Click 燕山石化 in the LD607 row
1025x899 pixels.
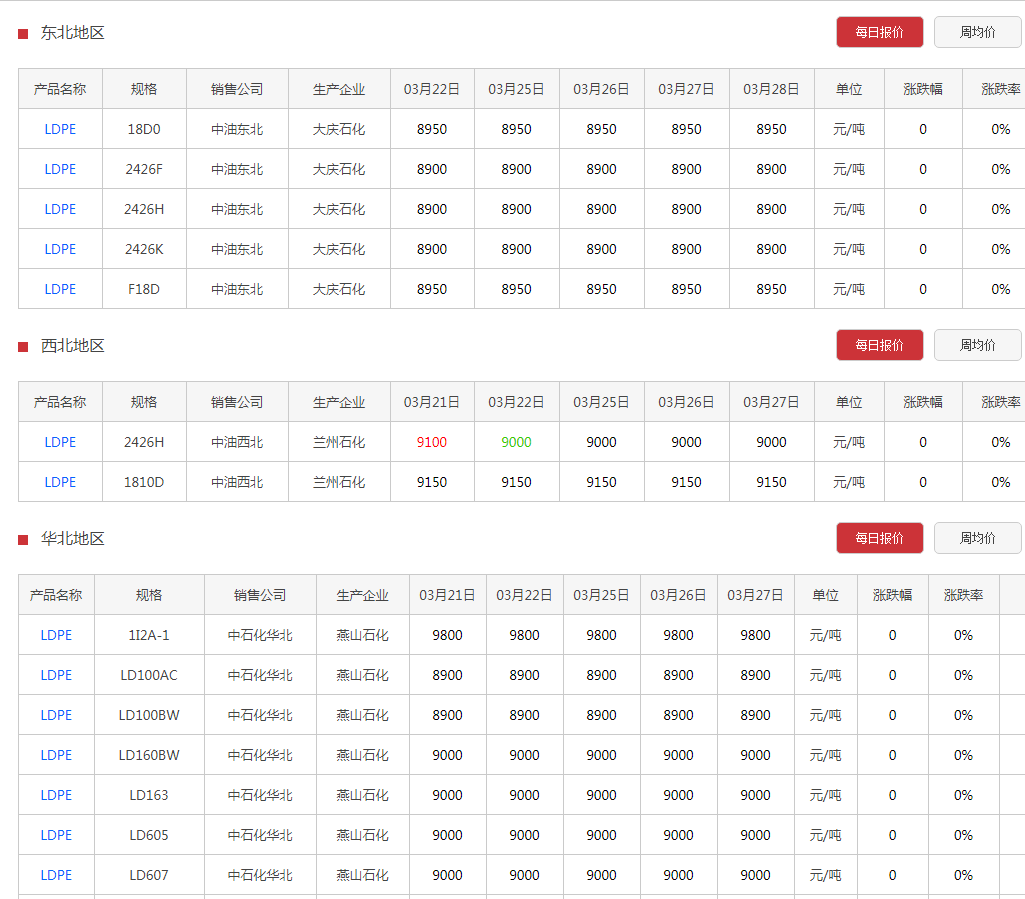pyautogui.click(x=362, y=875)
